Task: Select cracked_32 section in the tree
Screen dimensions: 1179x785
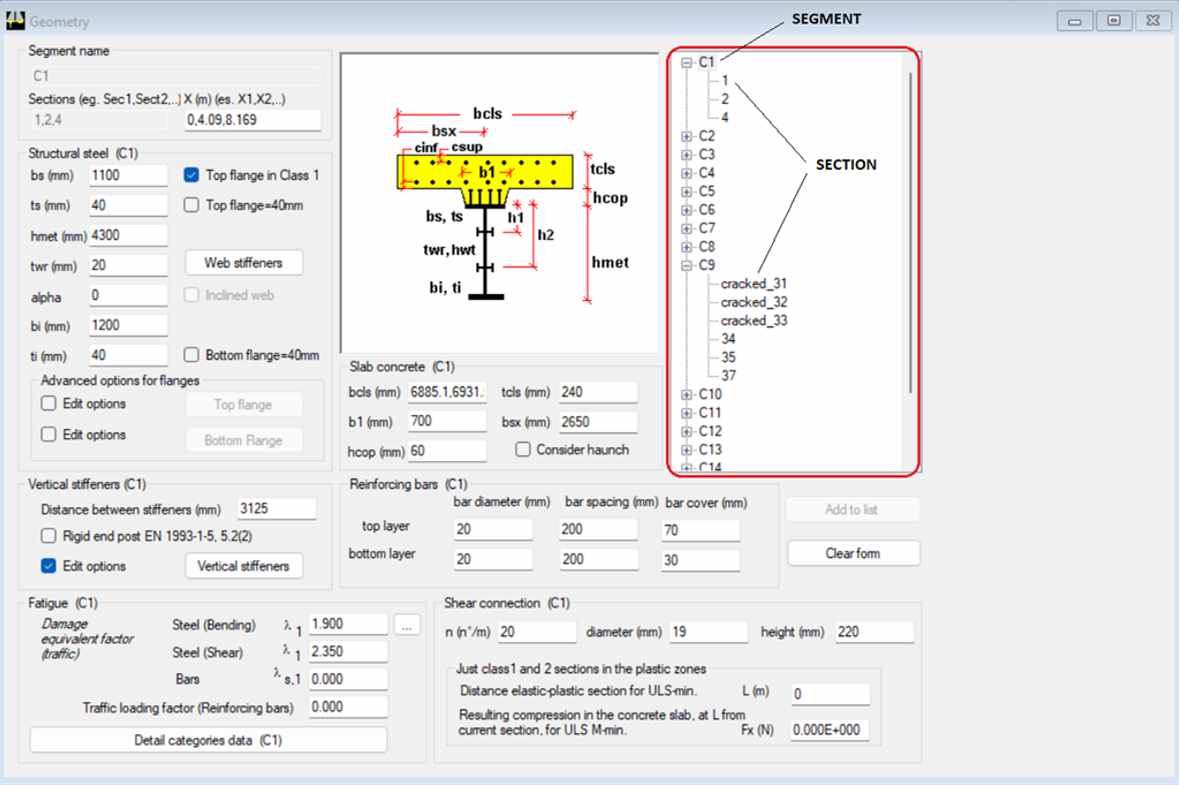Action: coord(753,302)
